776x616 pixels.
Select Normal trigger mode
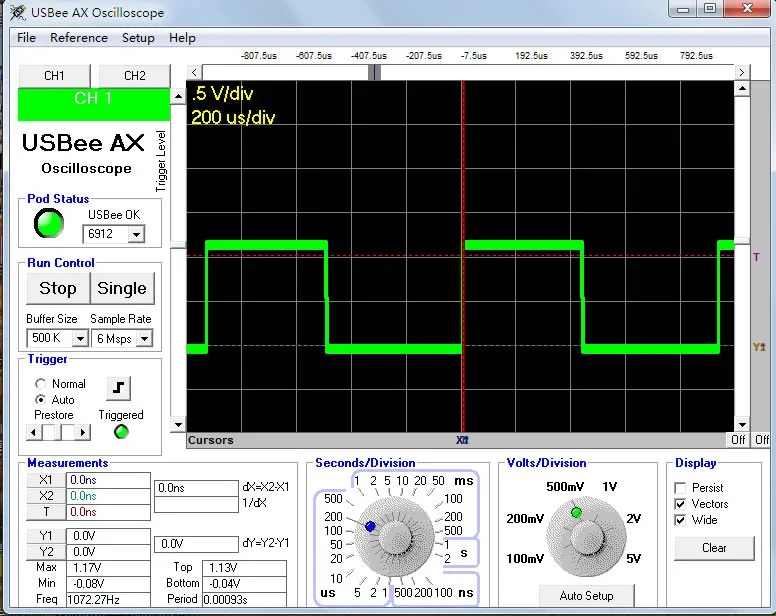click(41, 383)
